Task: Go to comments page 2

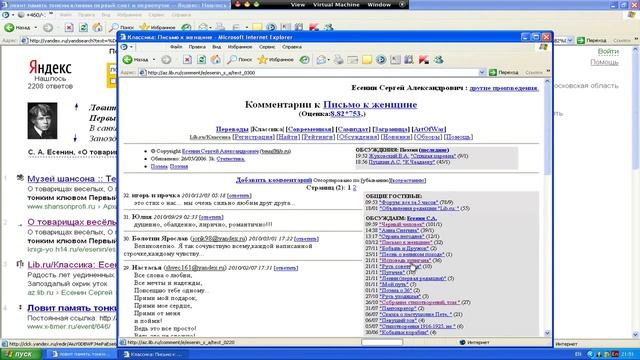Action: click(354, 188)
